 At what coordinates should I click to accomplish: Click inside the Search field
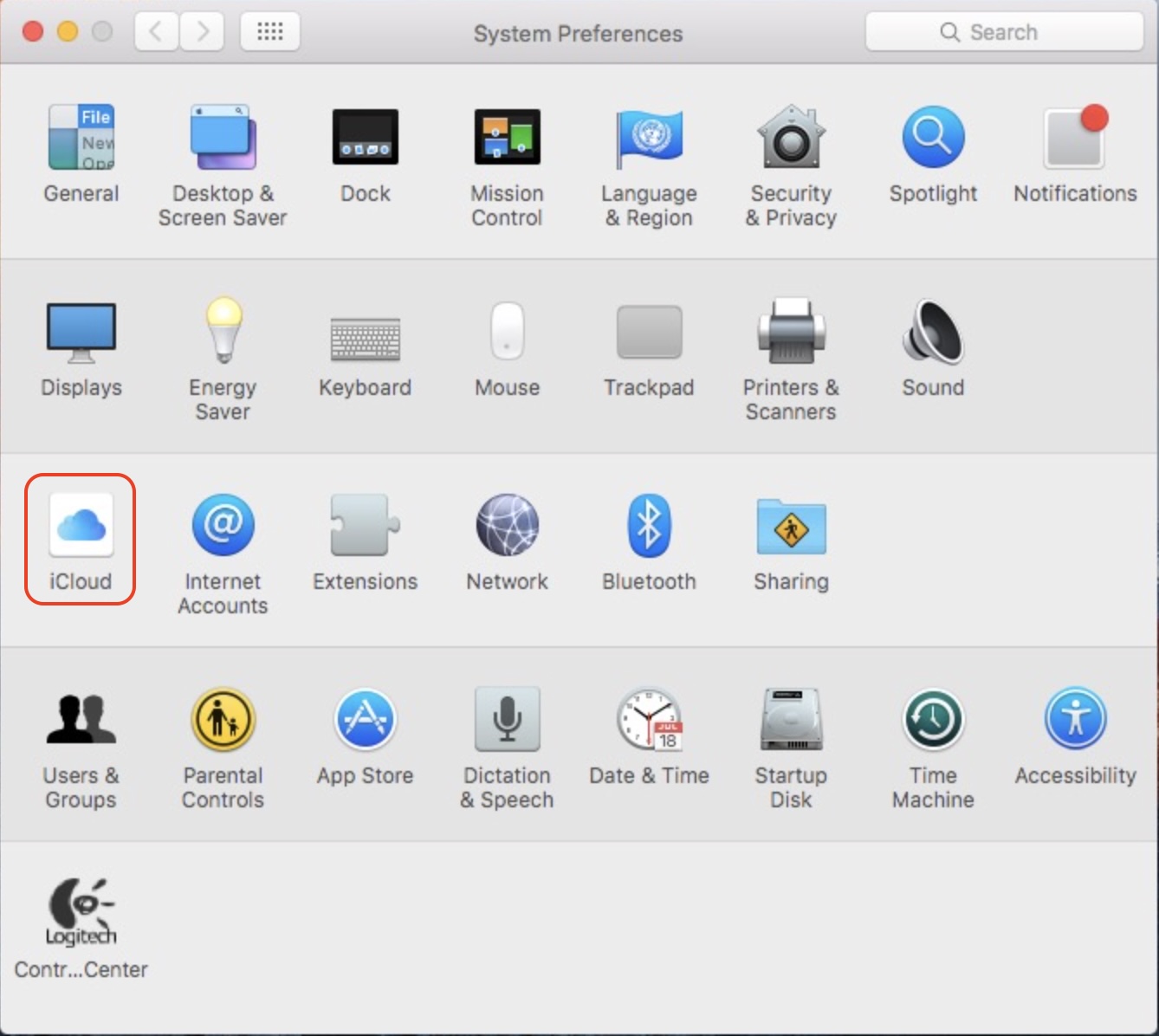click(x=1005, y=31)
